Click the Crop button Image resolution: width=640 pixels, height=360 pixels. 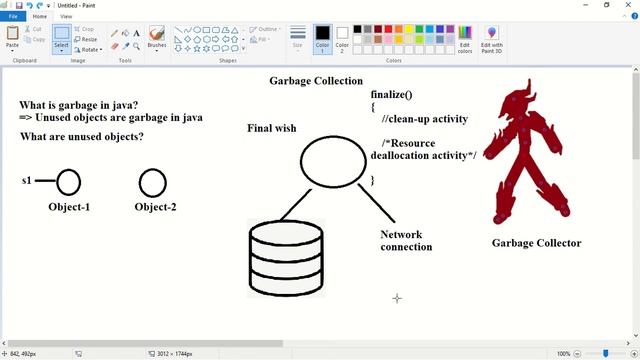point(84,29)
